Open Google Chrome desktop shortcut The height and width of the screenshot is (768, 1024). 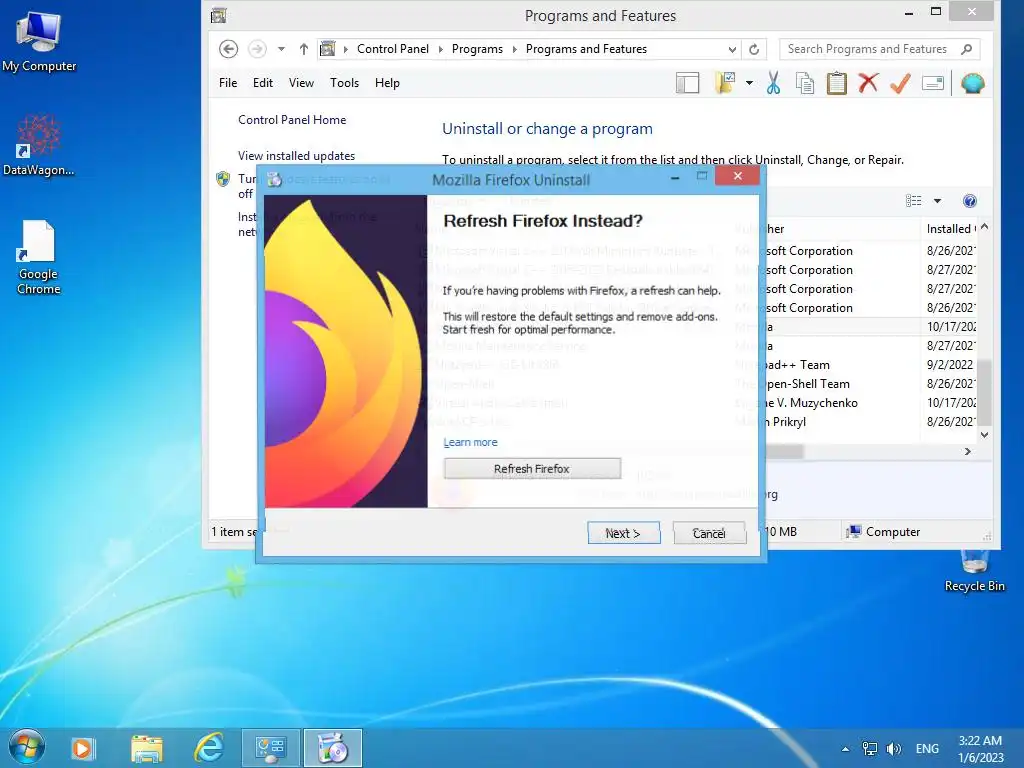point(39,258)
